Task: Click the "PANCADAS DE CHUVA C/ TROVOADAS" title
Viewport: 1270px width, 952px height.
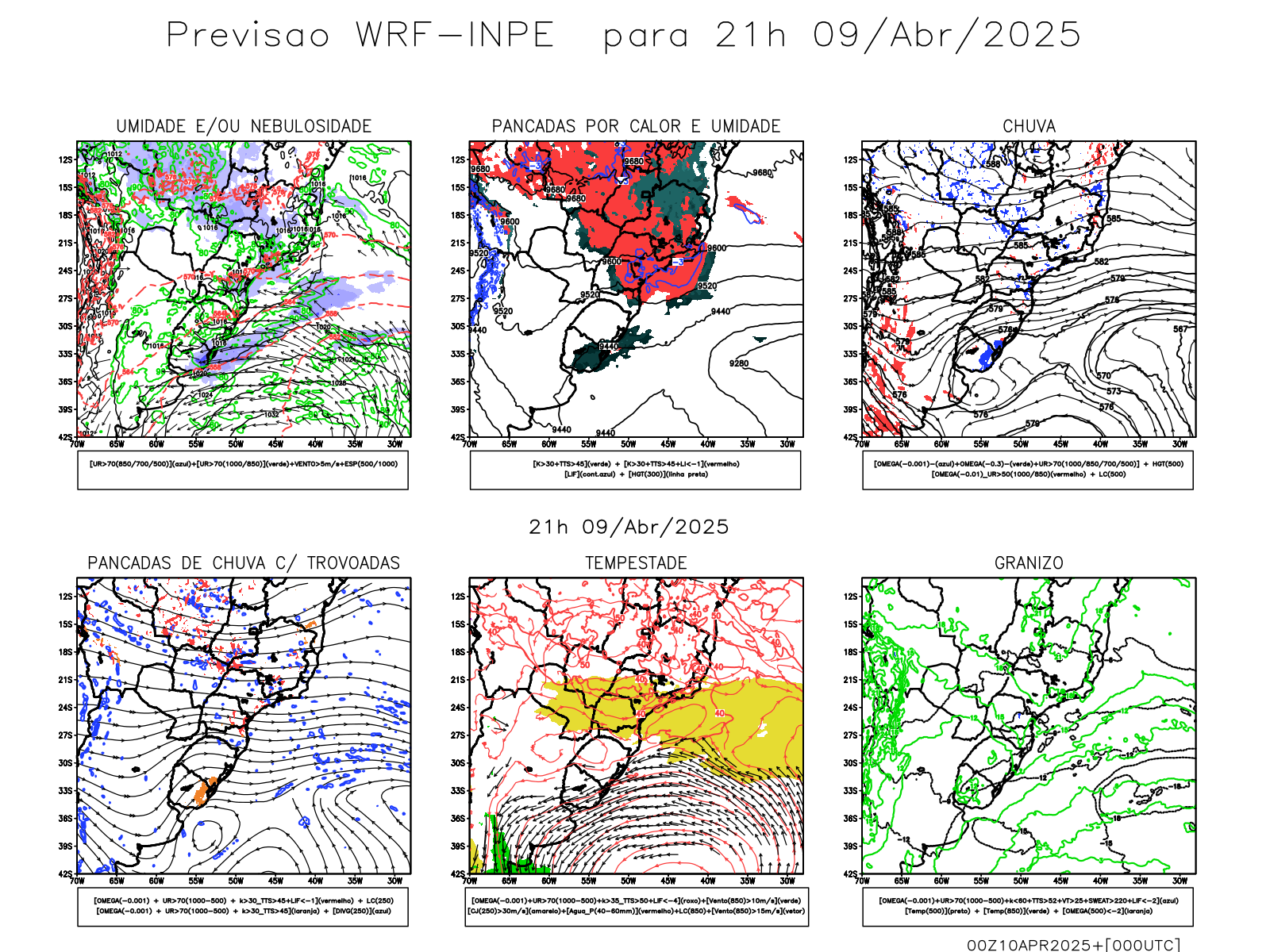Action: point(244,563)
